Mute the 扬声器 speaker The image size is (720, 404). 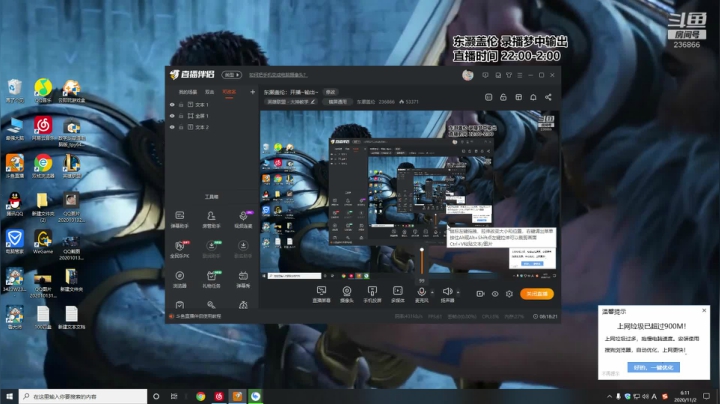(x=447, y=294)
